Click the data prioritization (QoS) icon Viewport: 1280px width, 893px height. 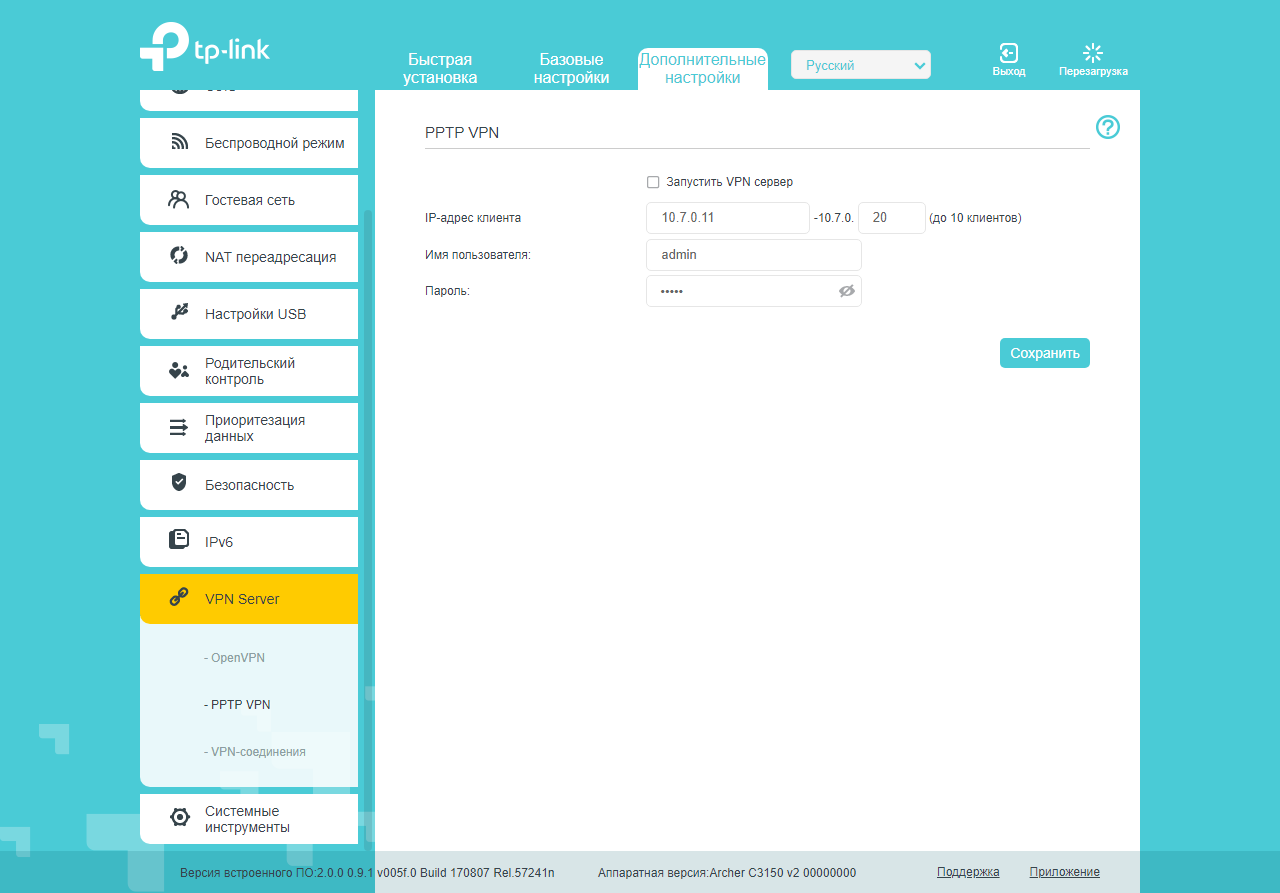(x=179, y=428)
